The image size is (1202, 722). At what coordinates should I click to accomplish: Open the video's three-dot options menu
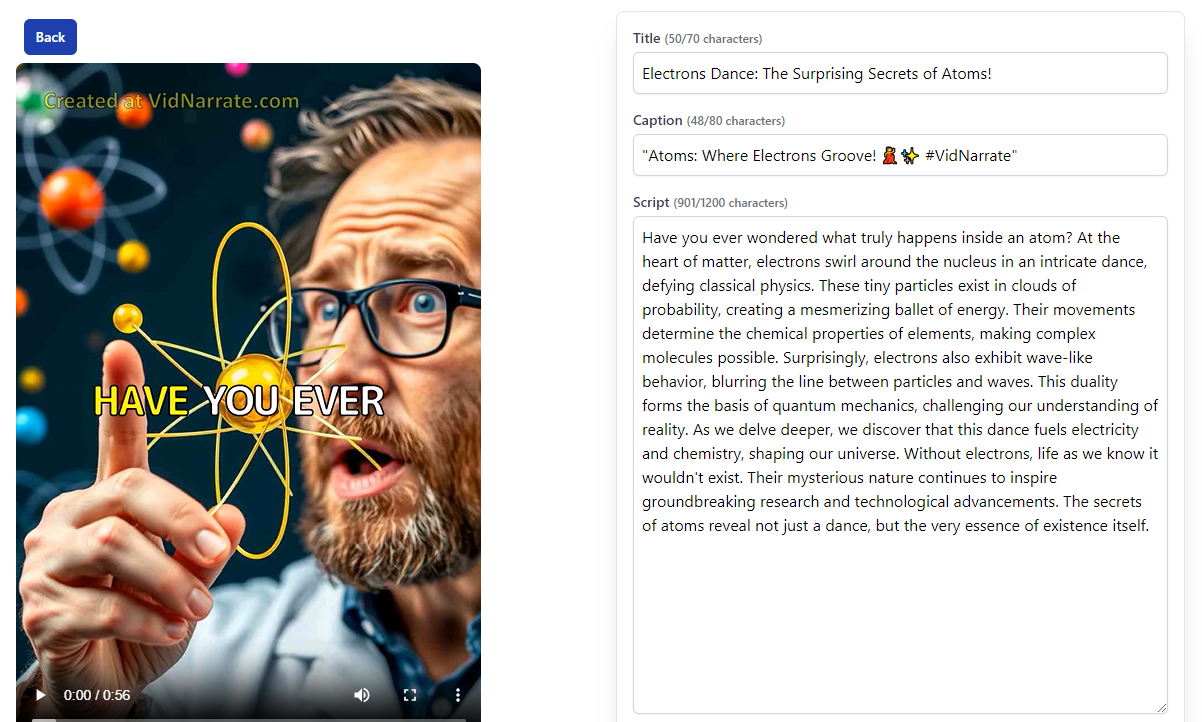[x=458, y=694]
